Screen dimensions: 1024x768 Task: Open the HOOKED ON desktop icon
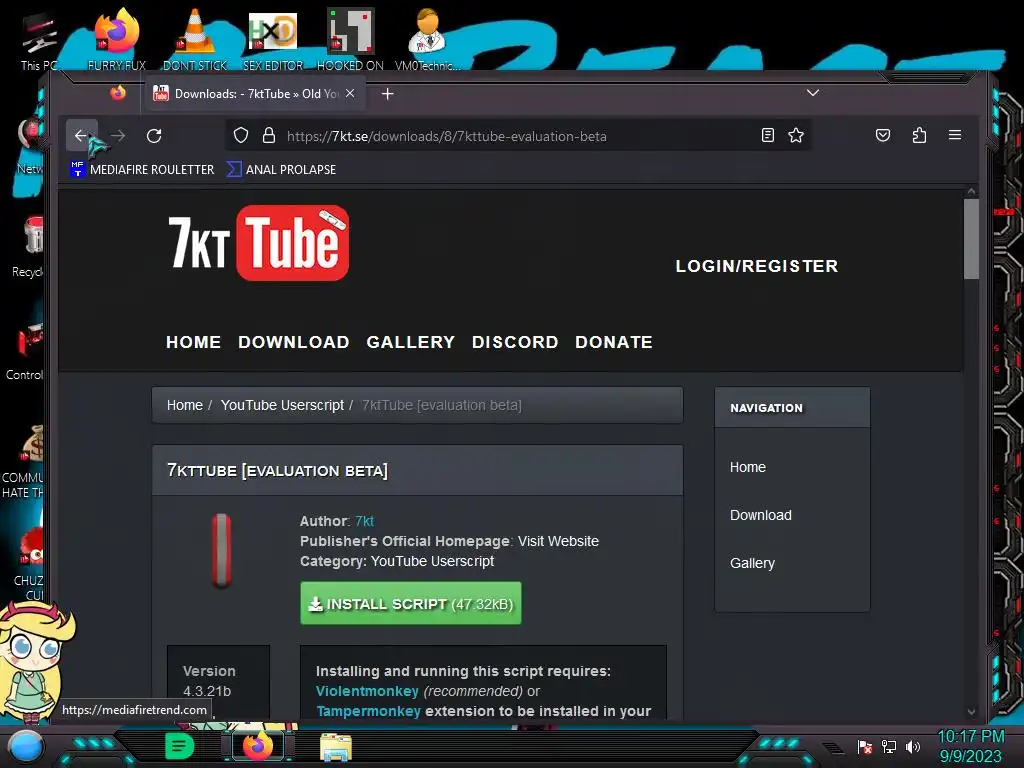[x=350, y=40]
